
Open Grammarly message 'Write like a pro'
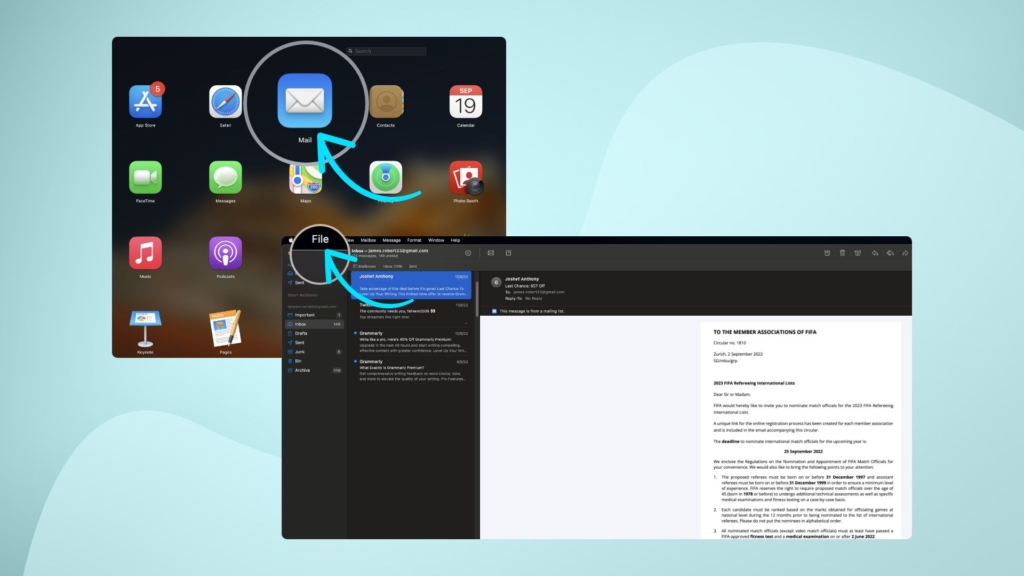point(411,342)
